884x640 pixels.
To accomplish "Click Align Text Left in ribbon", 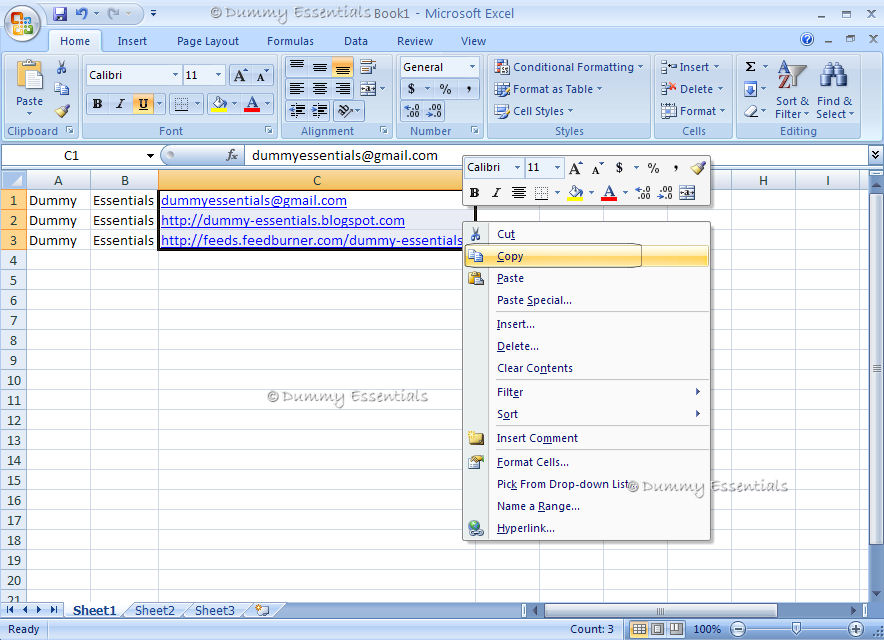I will (297, 89).
